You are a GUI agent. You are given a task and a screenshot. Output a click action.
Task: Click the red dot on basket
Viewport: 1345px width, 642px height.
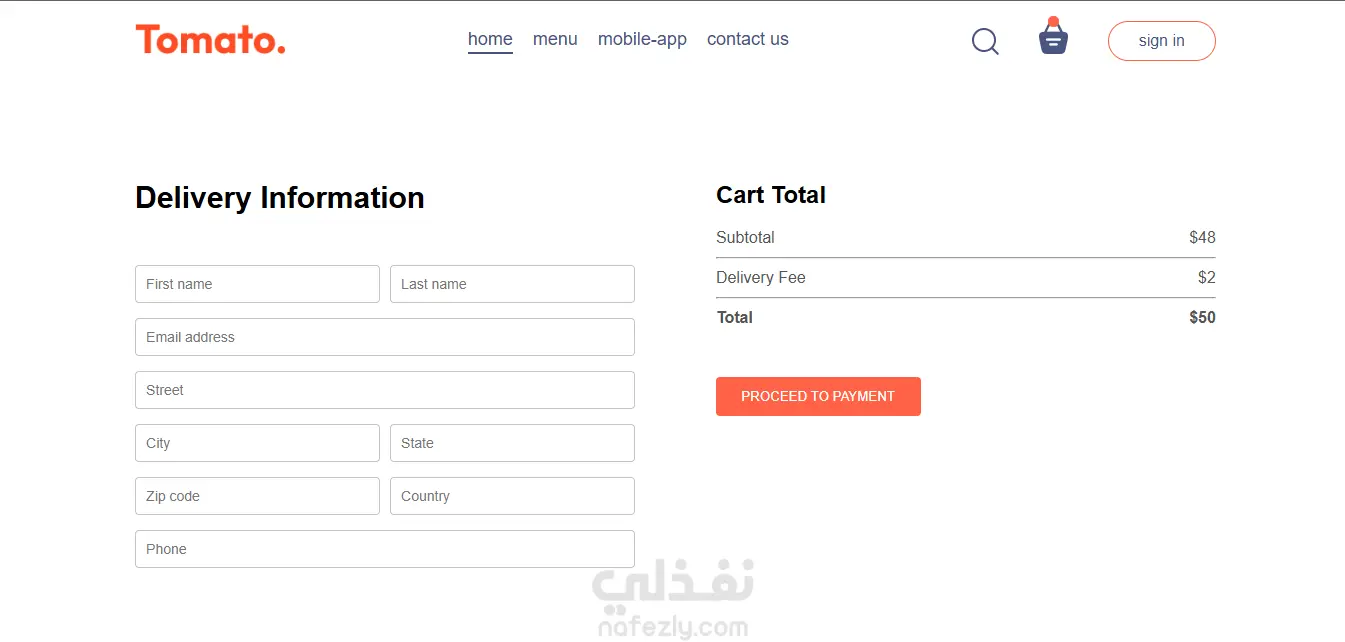pyautogui.click(x=1053, y=21)
